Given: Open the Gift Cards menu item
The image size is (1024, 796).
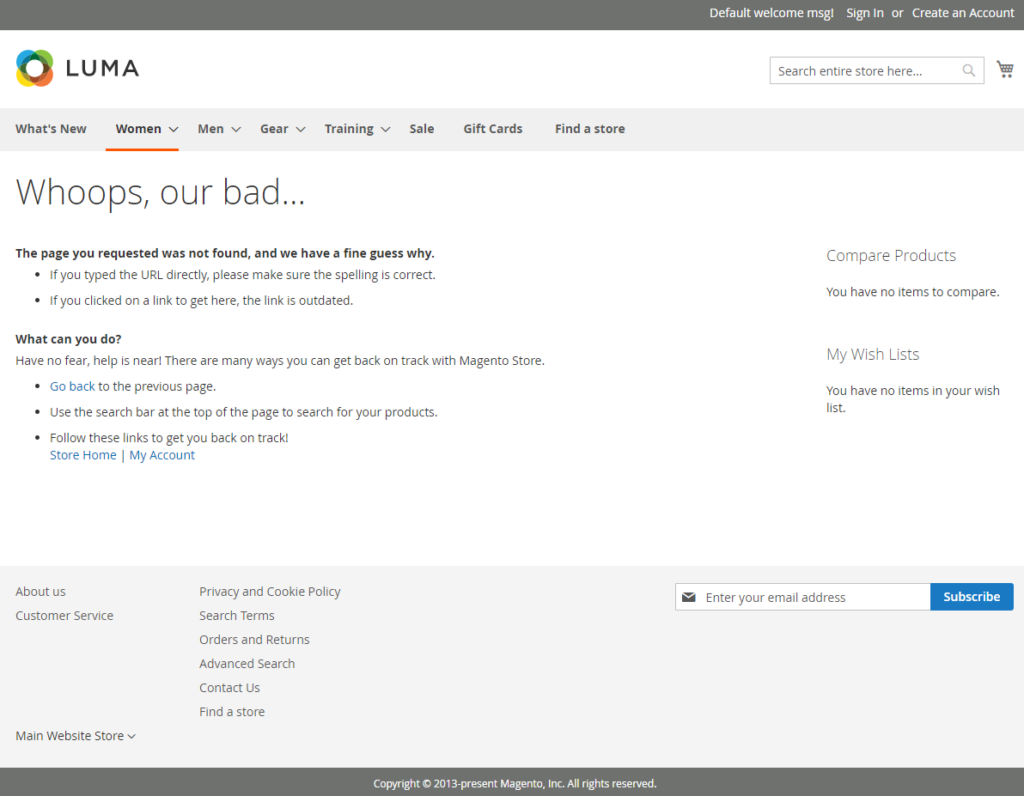Looking at the screenshot, I should pos(493,129).
